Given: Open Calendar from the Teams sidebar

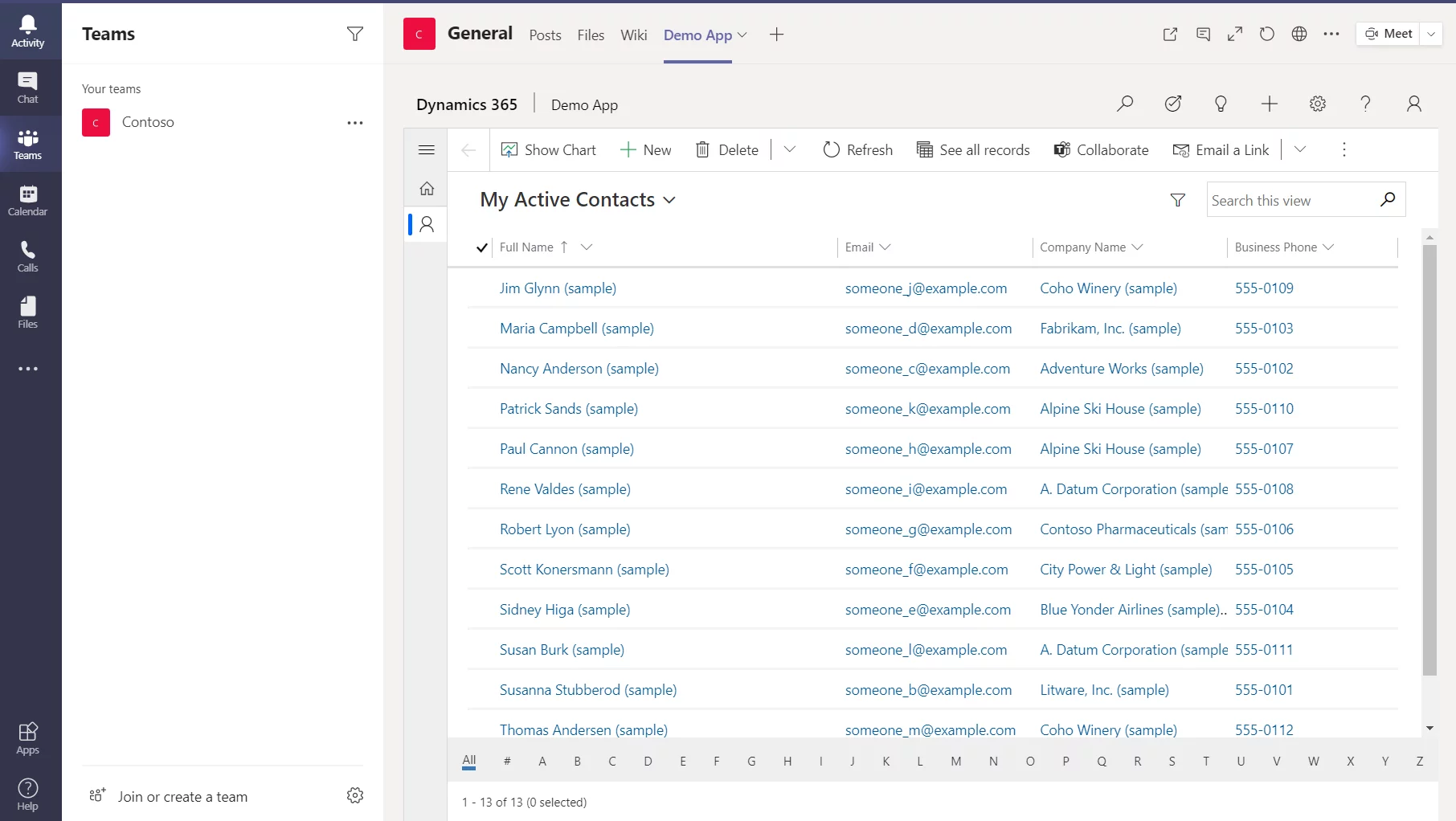Looking at the screenshot, I should click(28, 200).
